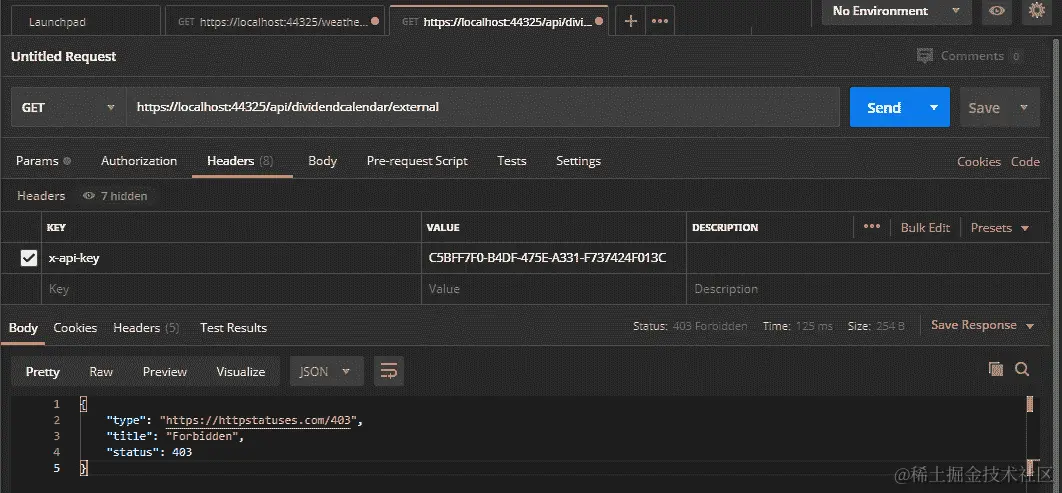Click the Comments speech bubble icon
Screen dimensions: 1062x493
click(x=925, y=56)
